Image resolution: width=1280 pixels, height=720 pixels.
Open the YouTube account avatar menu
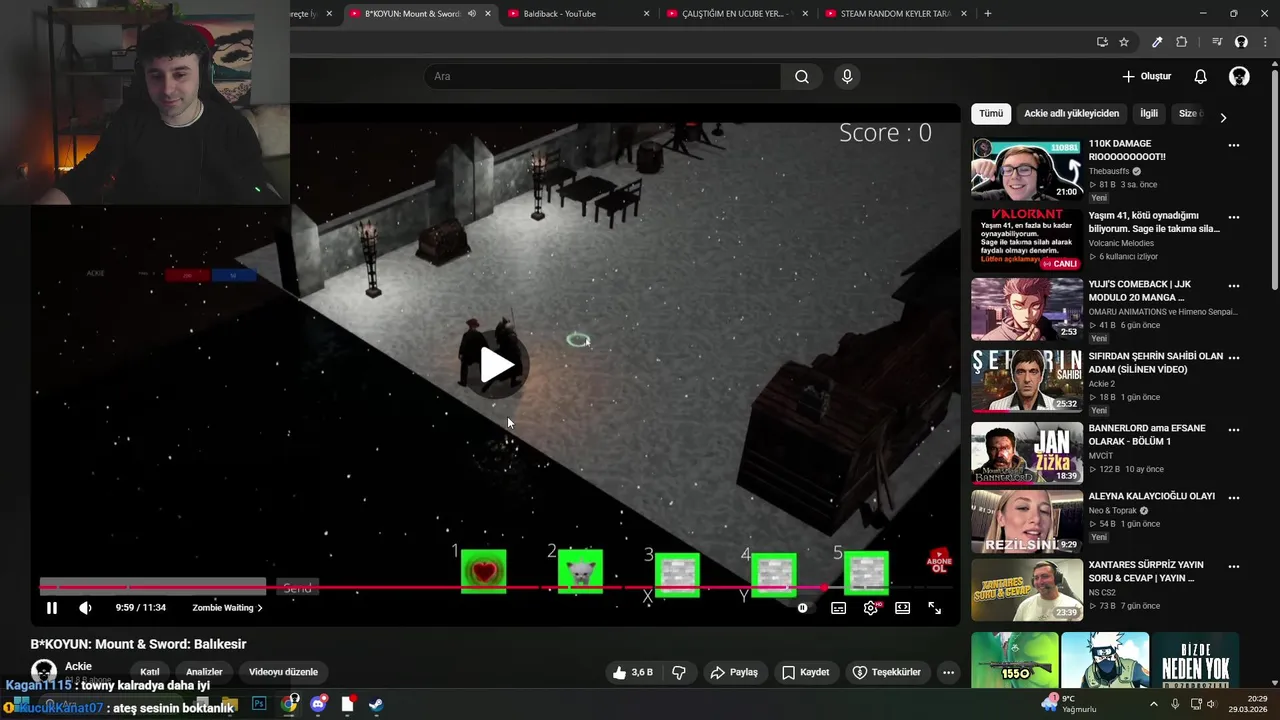(1239, 76)
